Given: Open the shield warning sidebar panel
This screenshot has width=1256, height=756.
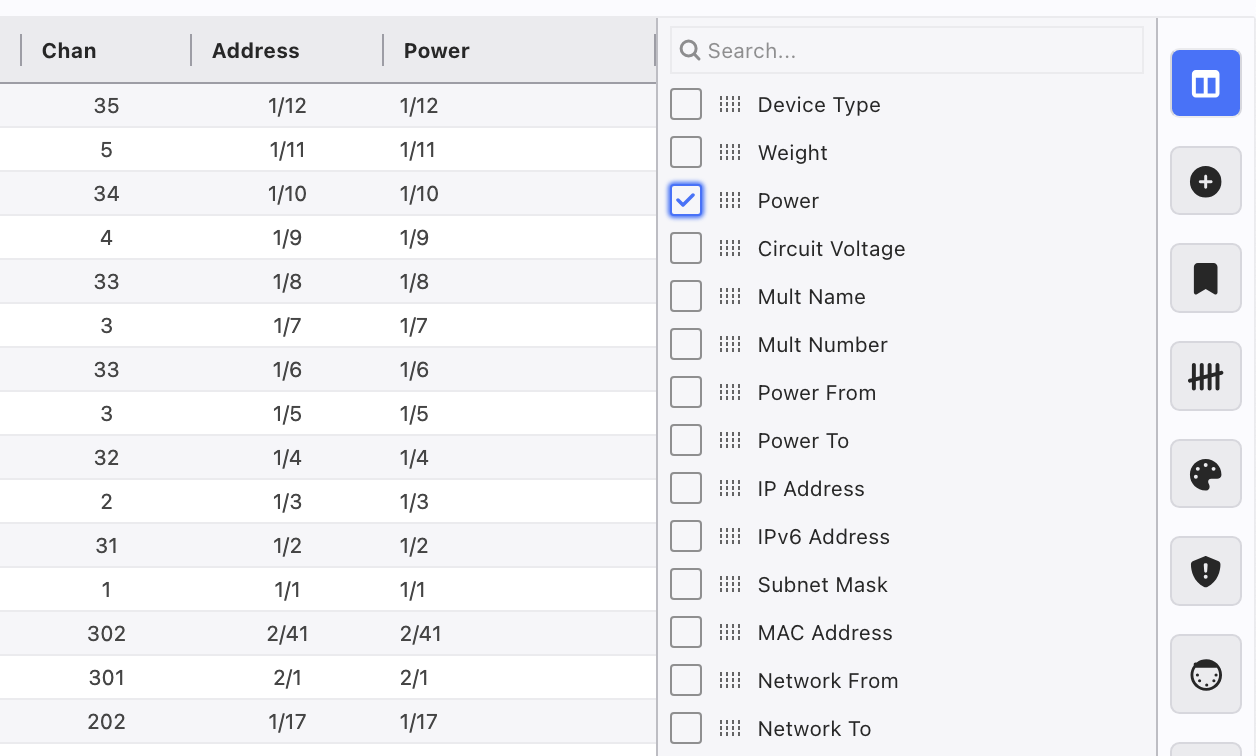Looking at the screenshot, I should click(1205, 571).
